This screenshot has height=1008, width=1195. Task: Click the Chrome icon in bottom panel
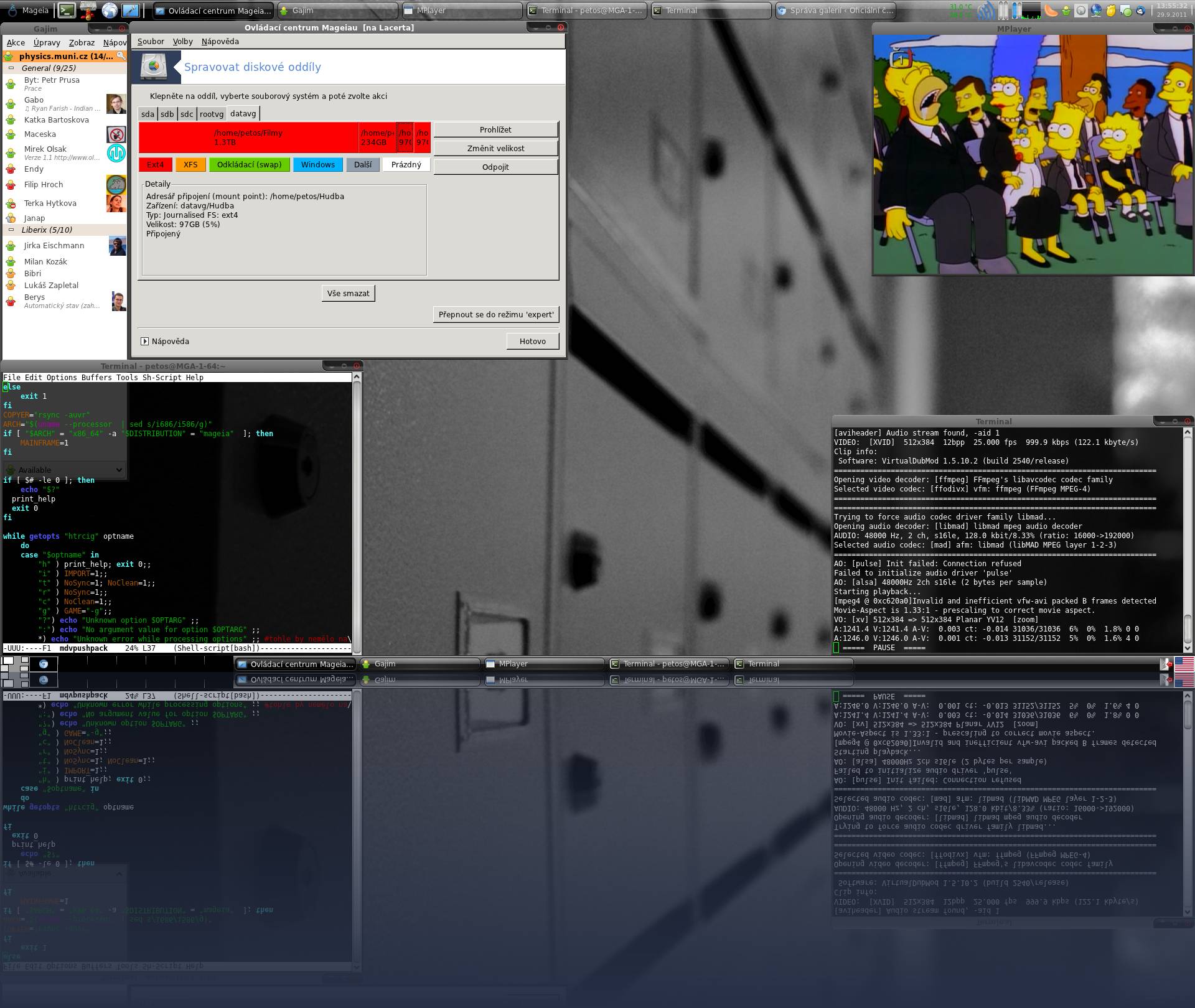44,664
